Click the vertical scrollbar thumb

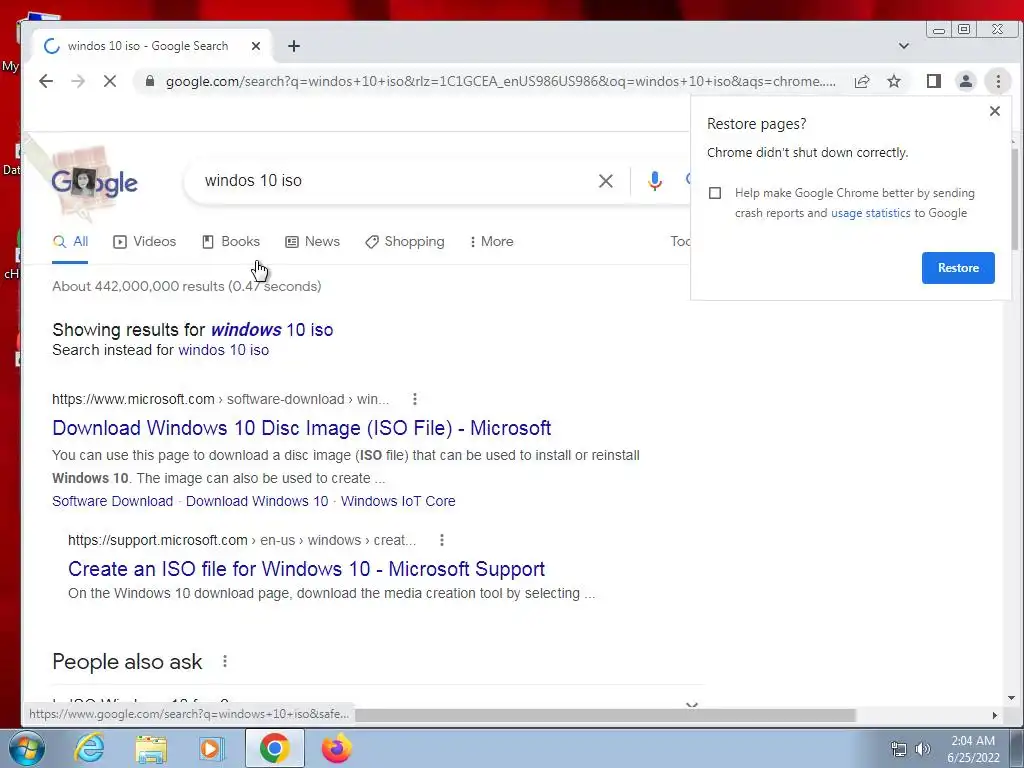coord(1013,199)
